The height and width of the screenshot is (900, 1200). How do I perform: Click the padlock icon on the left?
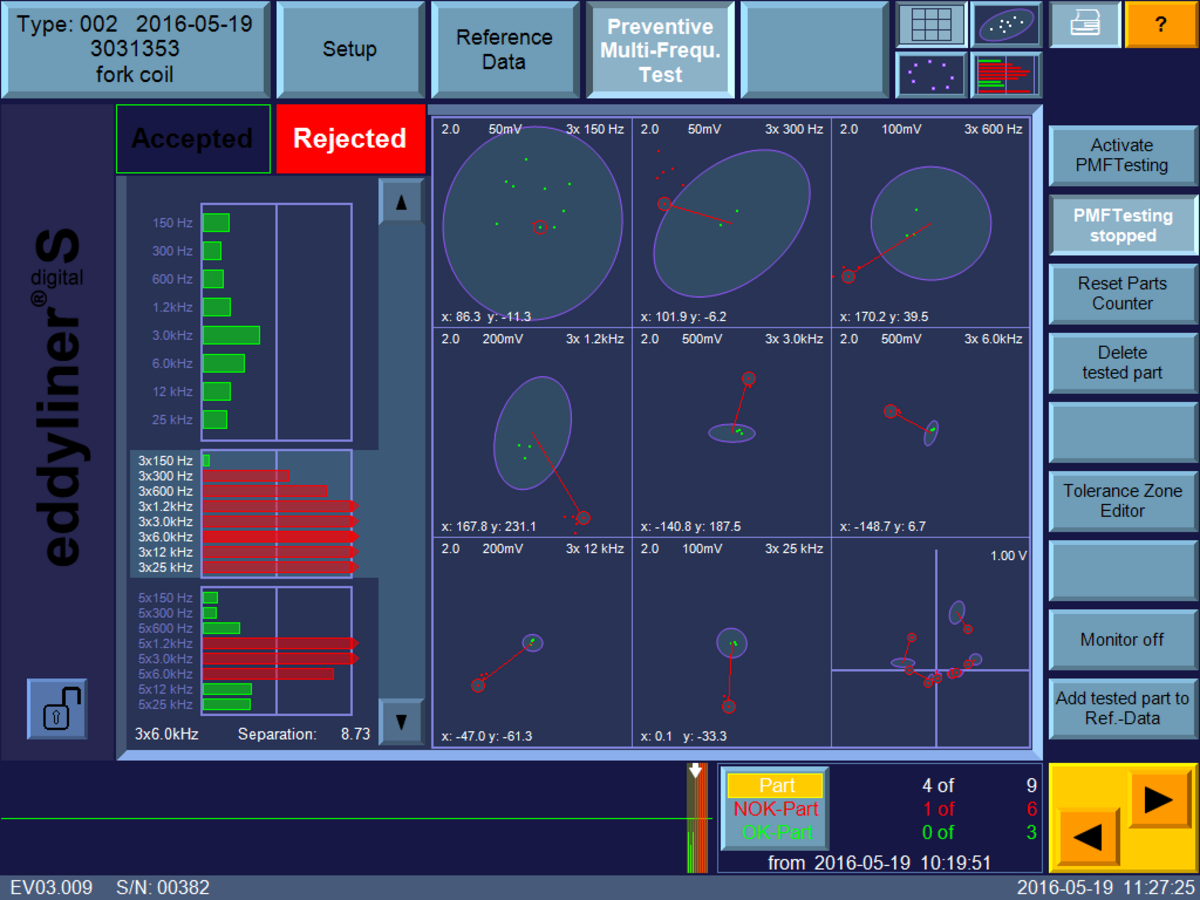pyautogui.click(x=56, y=709)
